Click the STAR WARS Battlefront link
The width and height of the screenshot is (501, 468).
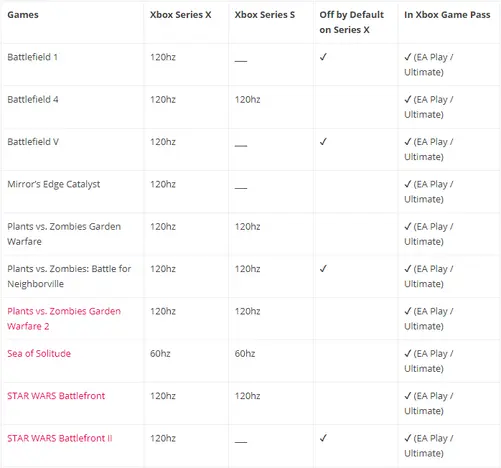click(56, 396)
